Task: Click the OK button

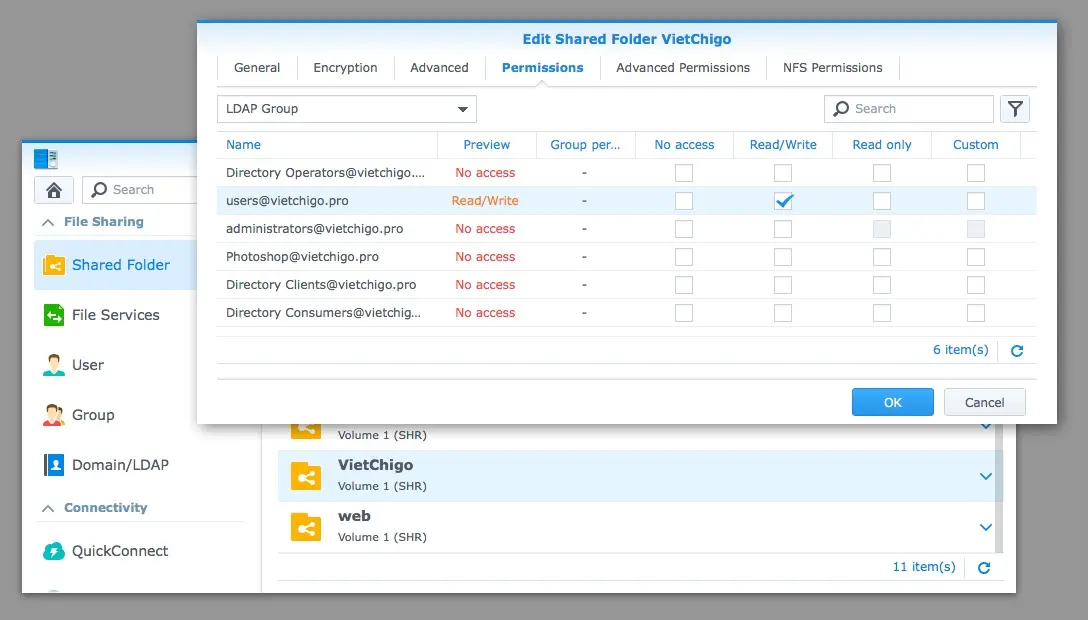Action: (892, 402)
